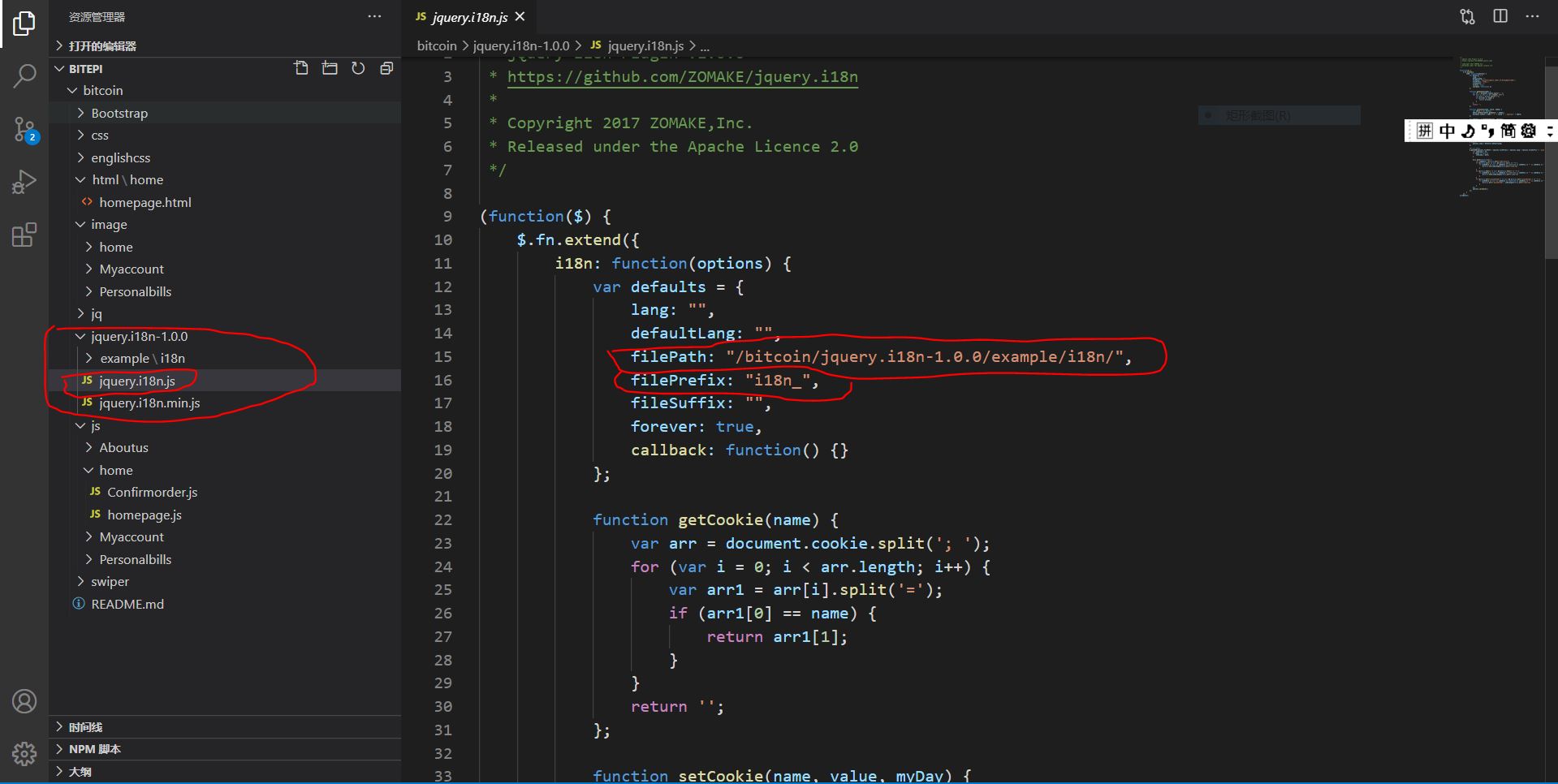Open the Accounts icon at bottom
The width and height of the screenshot is (1558, 784).
click(x=24, y=701)
